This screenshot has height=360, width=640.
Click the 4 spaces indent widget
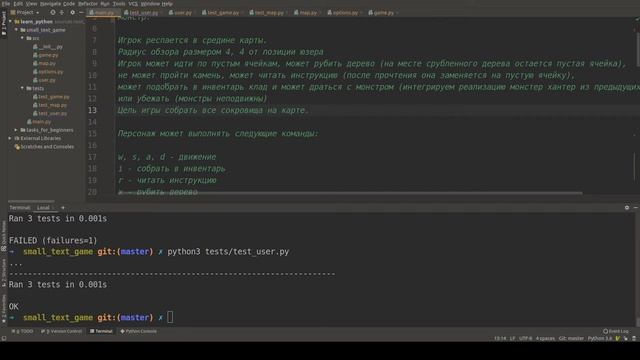tap(545, 338)
